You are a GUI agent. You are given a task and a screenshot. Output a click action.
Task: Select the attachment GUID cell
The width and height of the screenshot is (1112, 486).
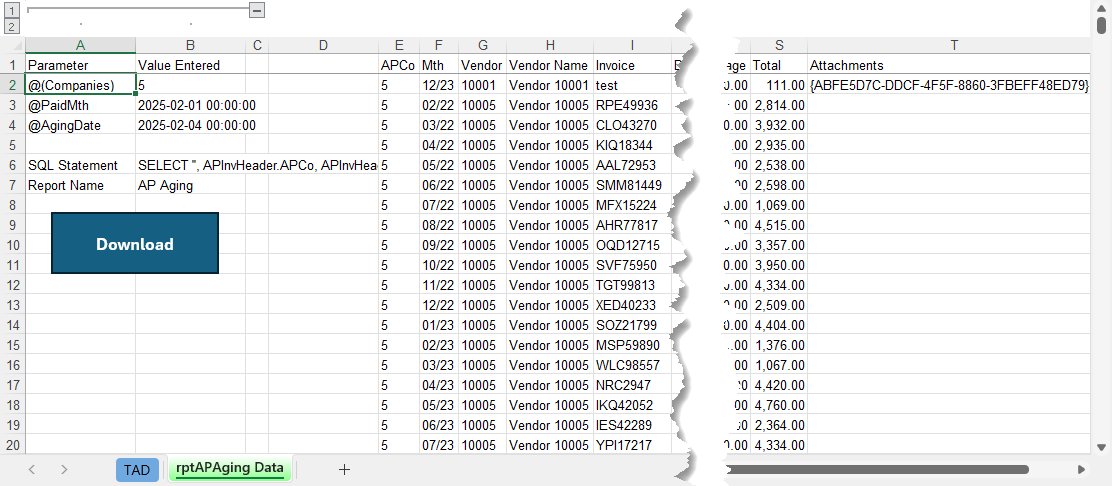[949, 85]
